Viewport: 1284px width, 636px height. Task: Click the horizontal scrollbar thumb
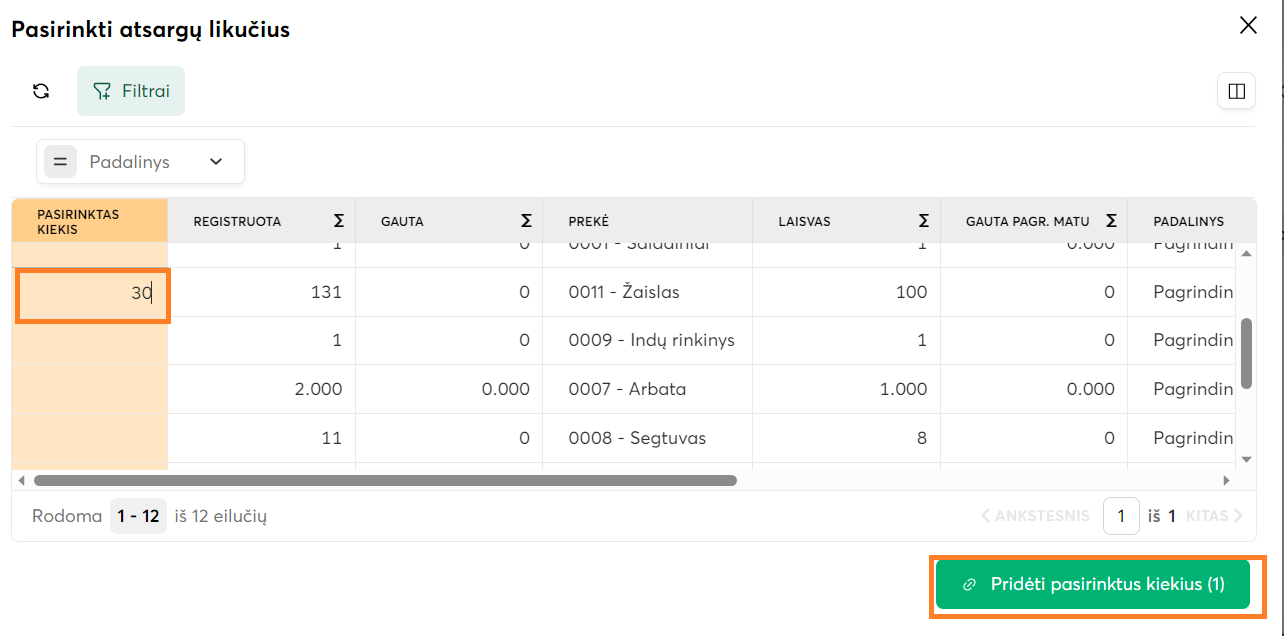tap(385, 480)
